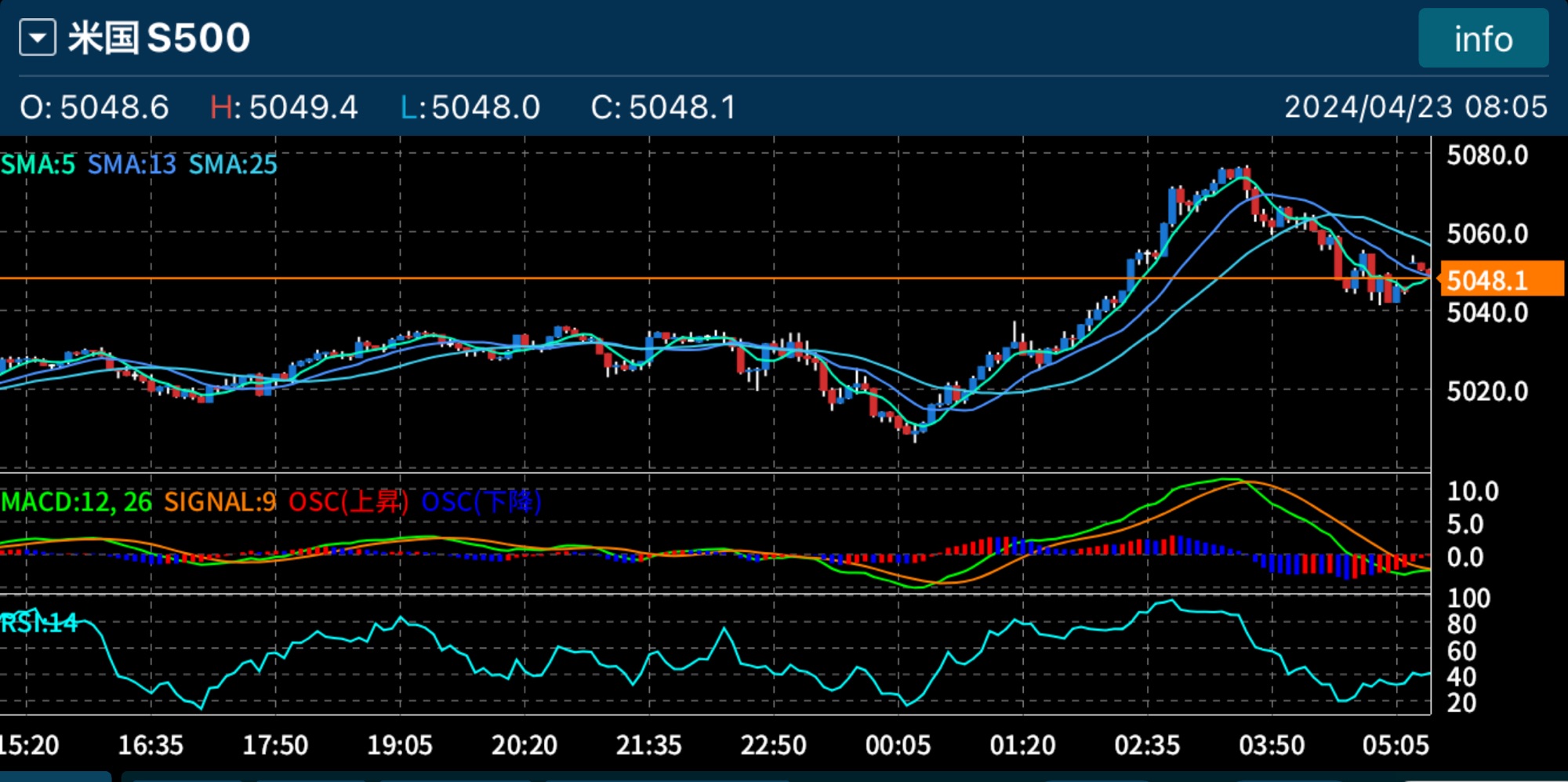
Task: Click the close price C: 5048.1
Action: (663, 107)
